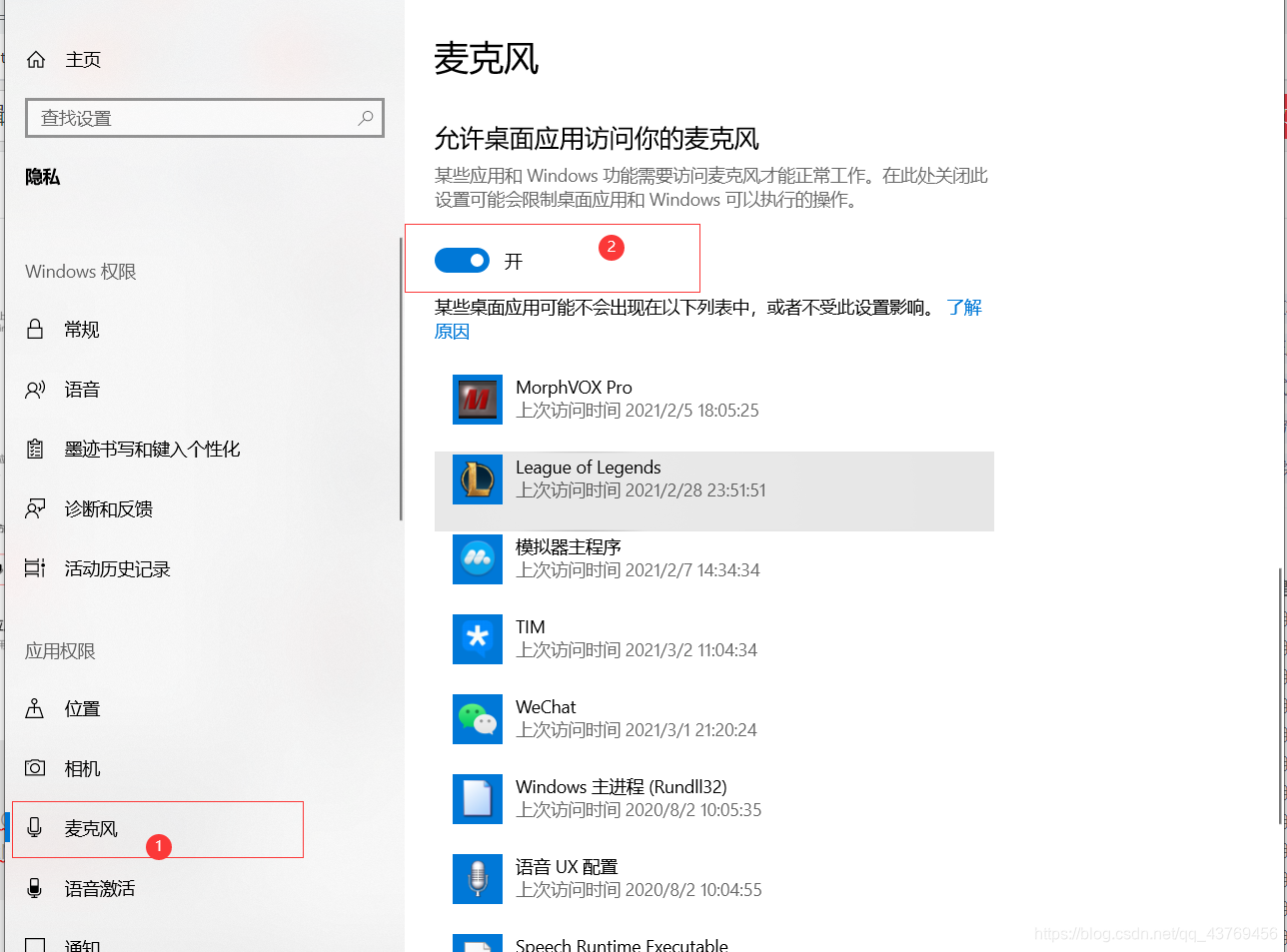This screenshot has width=1287, height=952.
Task: Click the search magnifier icon
Action: point(366,118)
